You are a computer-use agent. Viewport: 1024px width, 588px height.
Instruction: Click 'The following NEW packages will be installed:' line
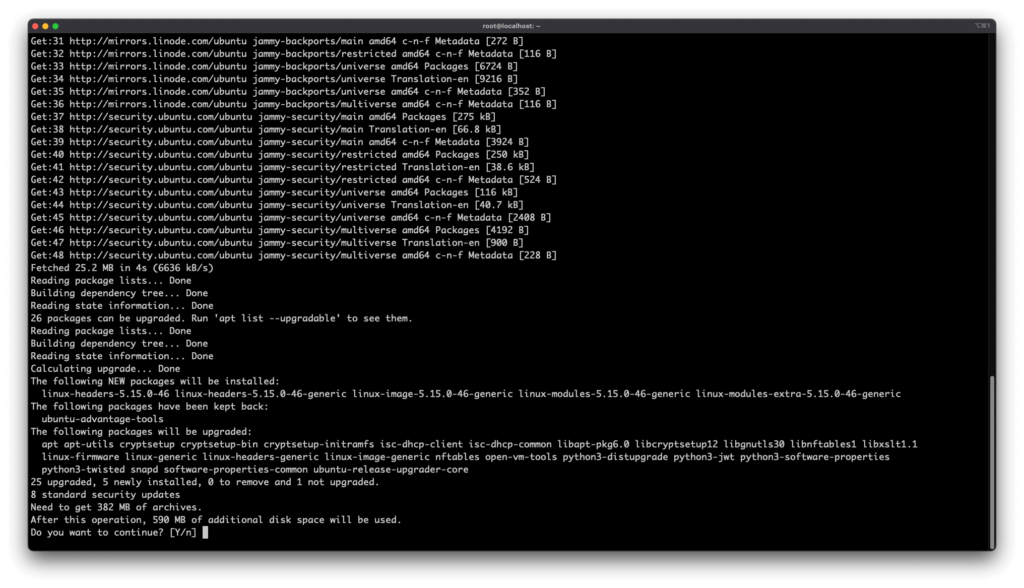tap(155, 381)
